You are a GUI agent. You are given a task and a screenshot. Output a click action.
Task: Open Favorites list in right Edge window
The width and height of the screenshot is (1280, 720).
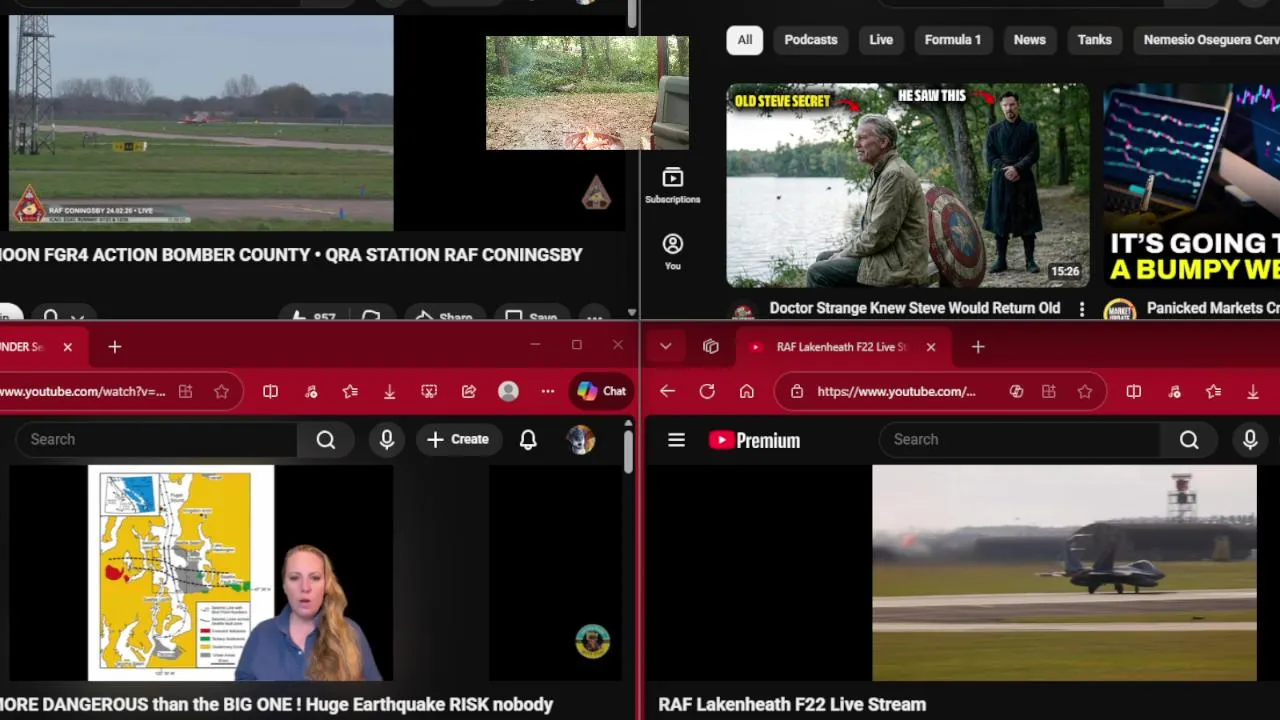1213,392
